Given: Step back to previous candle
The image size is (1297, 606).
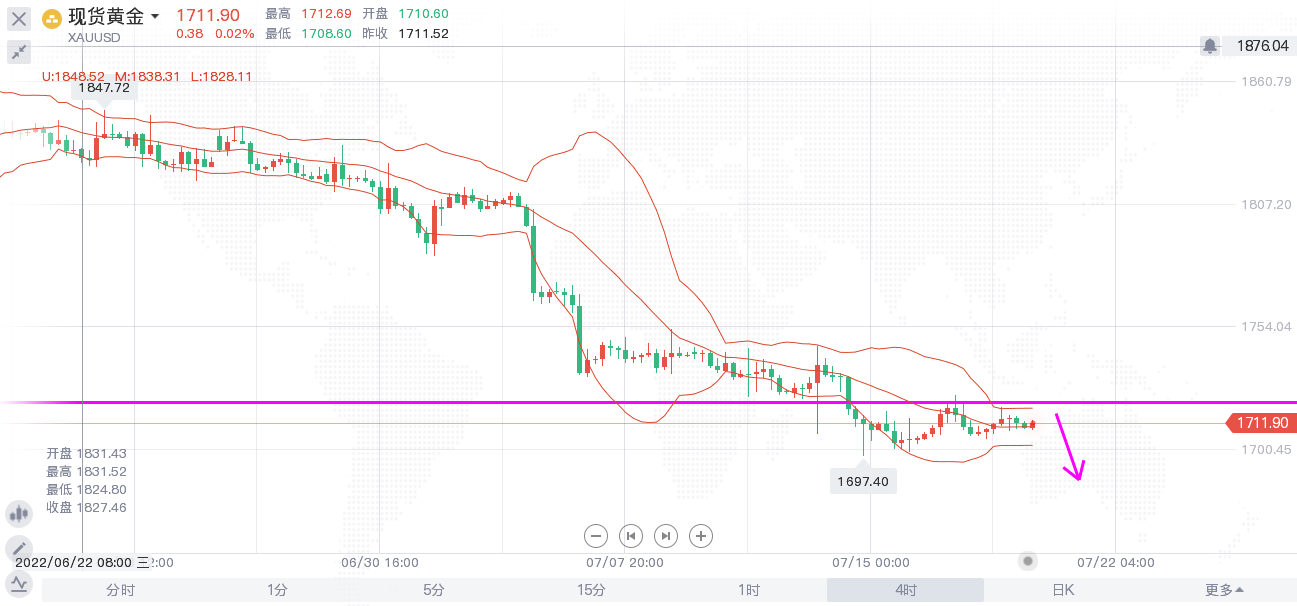Looking at the screenshot, I should (x=631, y=536).
